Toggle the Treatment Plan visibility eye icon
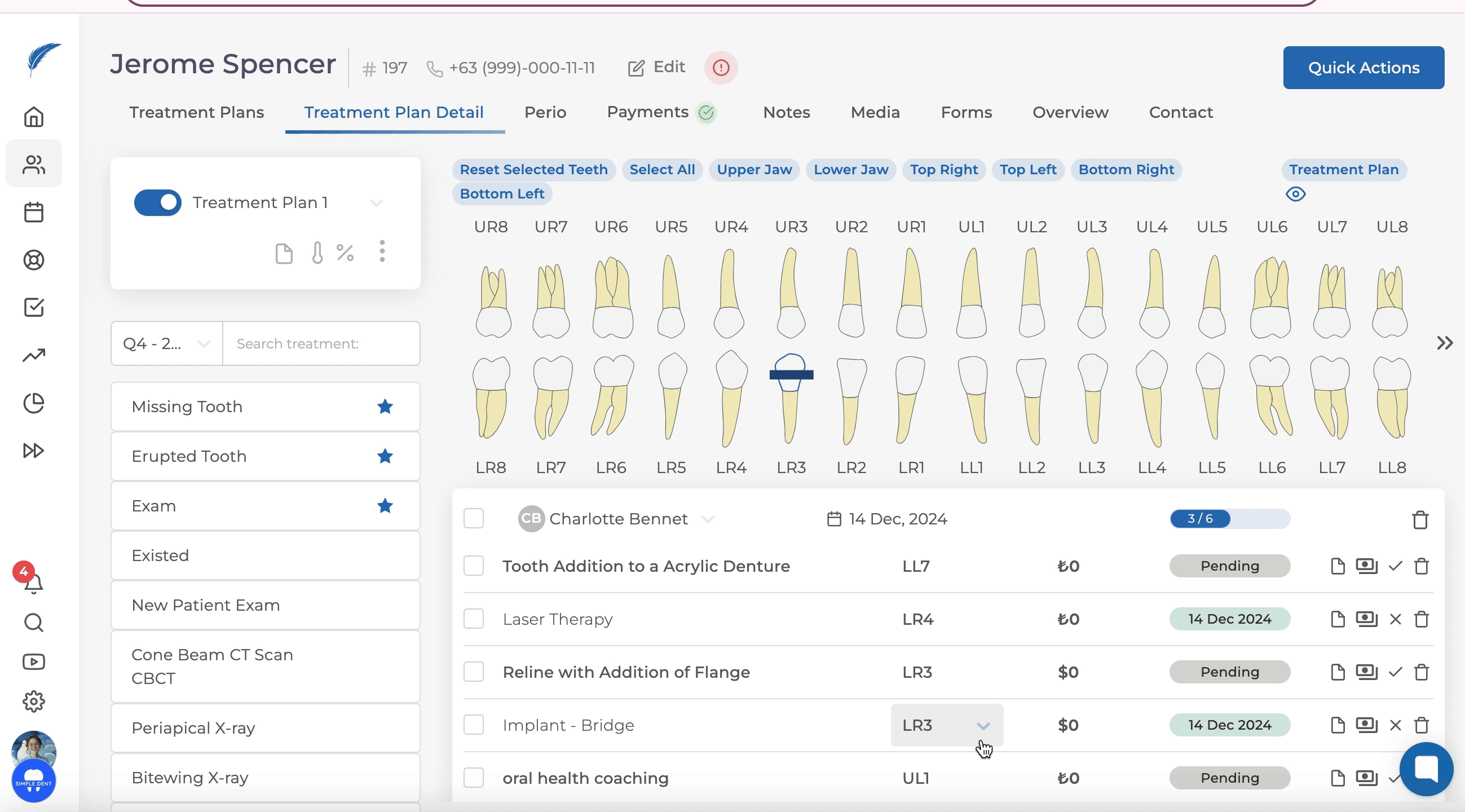The height and width of the screenshot is (812, 1465). [1295, 194]
